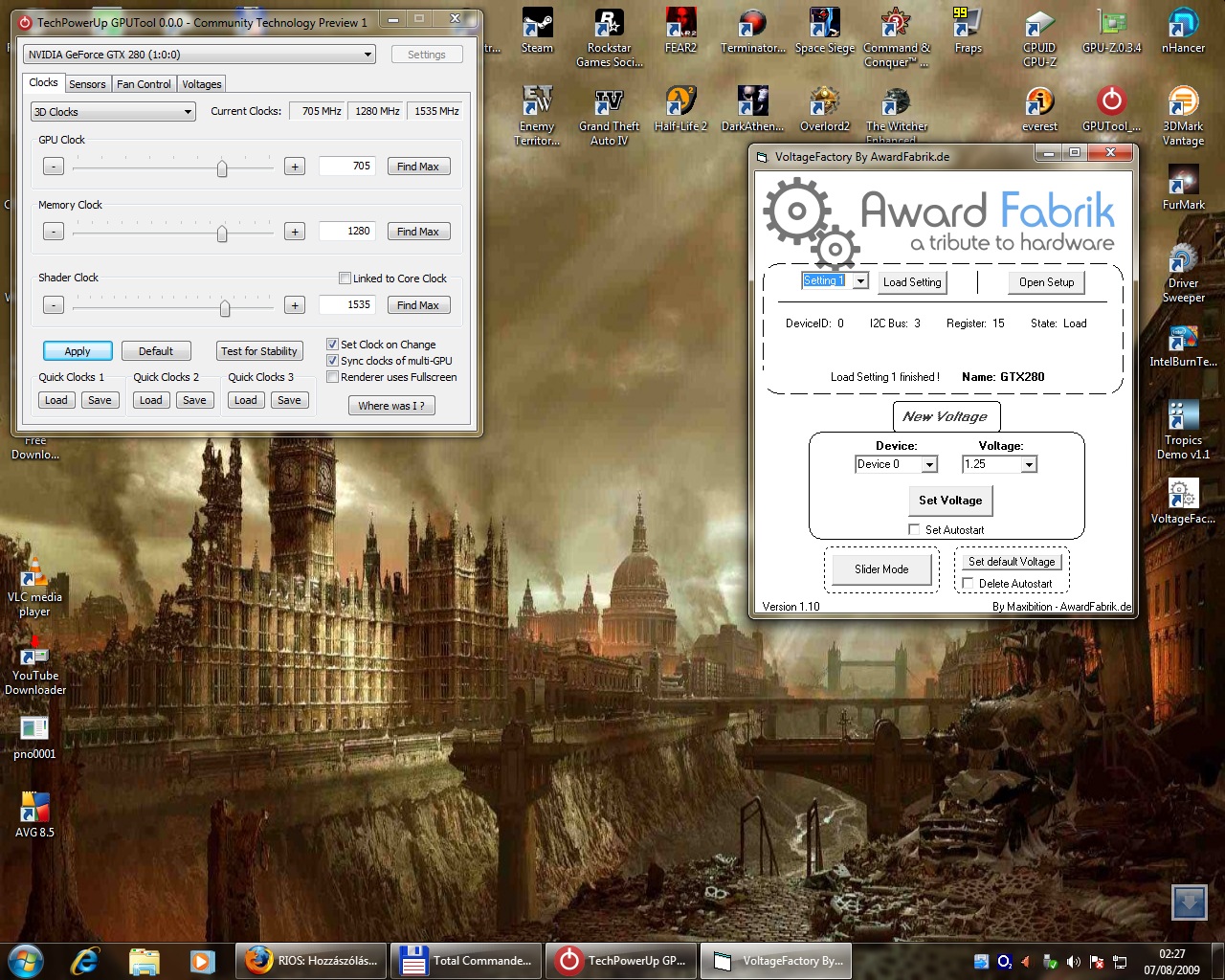The height and width of the screenshot is (980, 1225).
Task: Enable Set Autostart in VoltageFactory
Action: pyautogui.click(x=914, y=529)
